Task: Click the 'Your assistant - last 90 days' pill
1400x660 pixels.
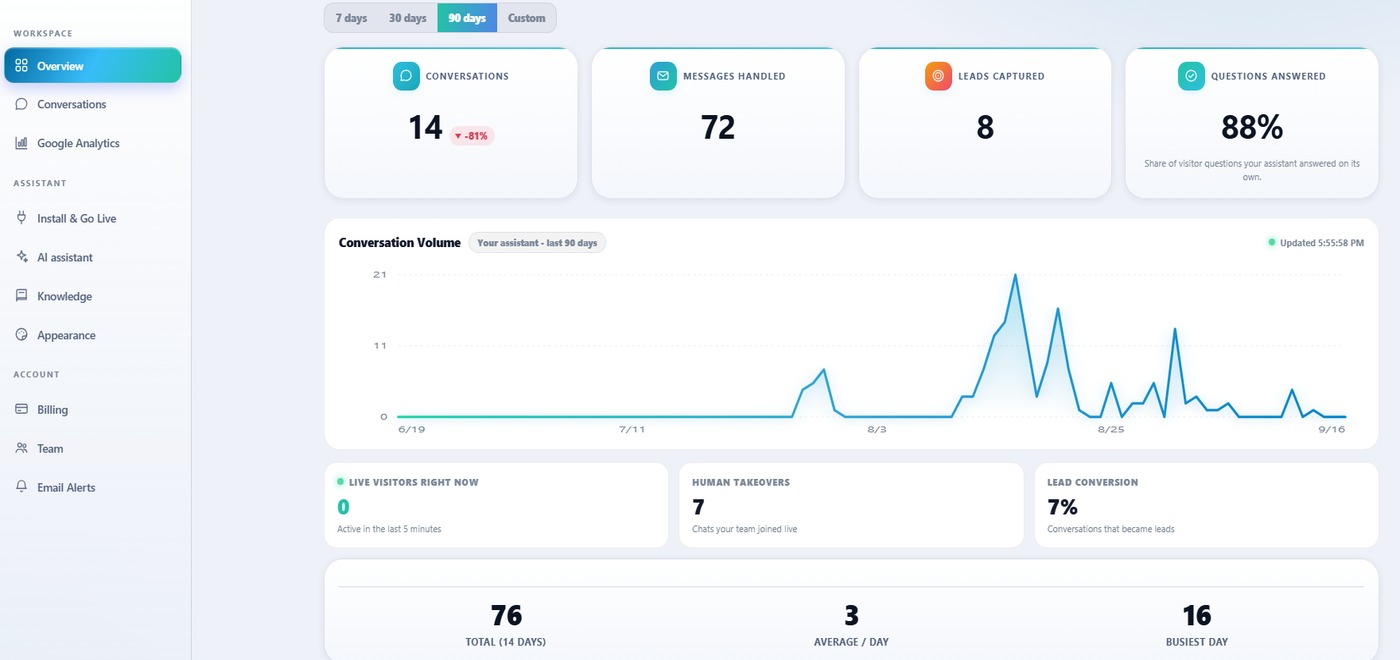Action: point(537,243)
